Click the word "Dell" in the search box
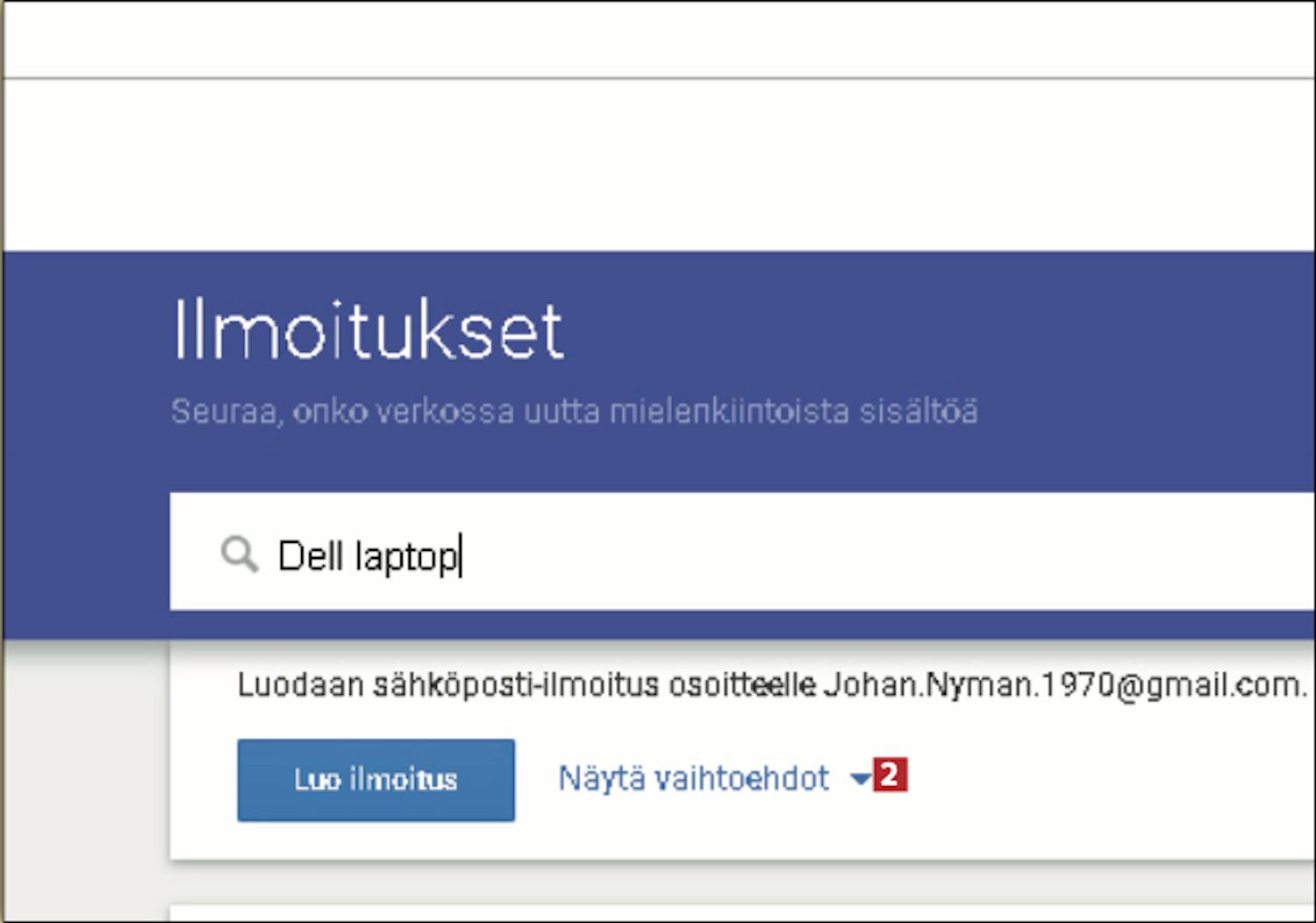 (x=310, y=555)
